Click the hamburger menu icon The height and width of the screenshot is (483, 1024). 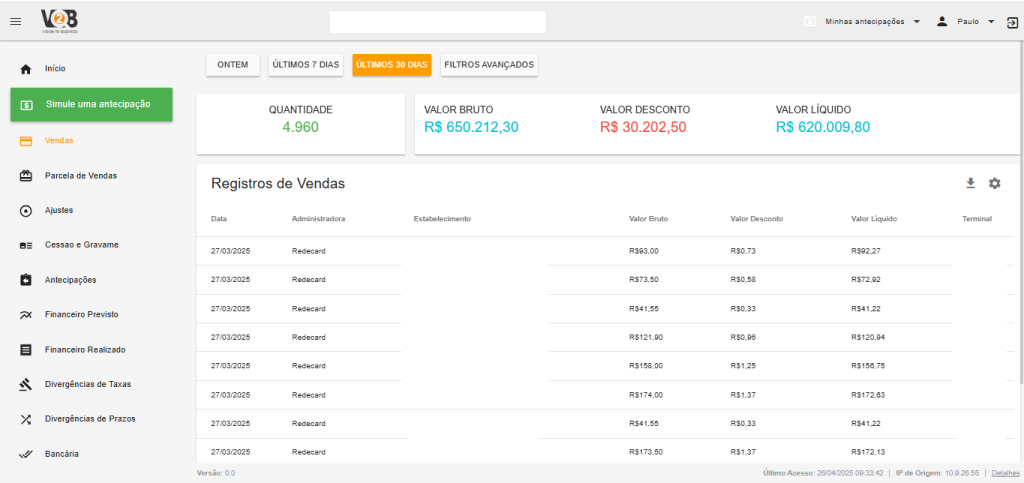(15, 22)
